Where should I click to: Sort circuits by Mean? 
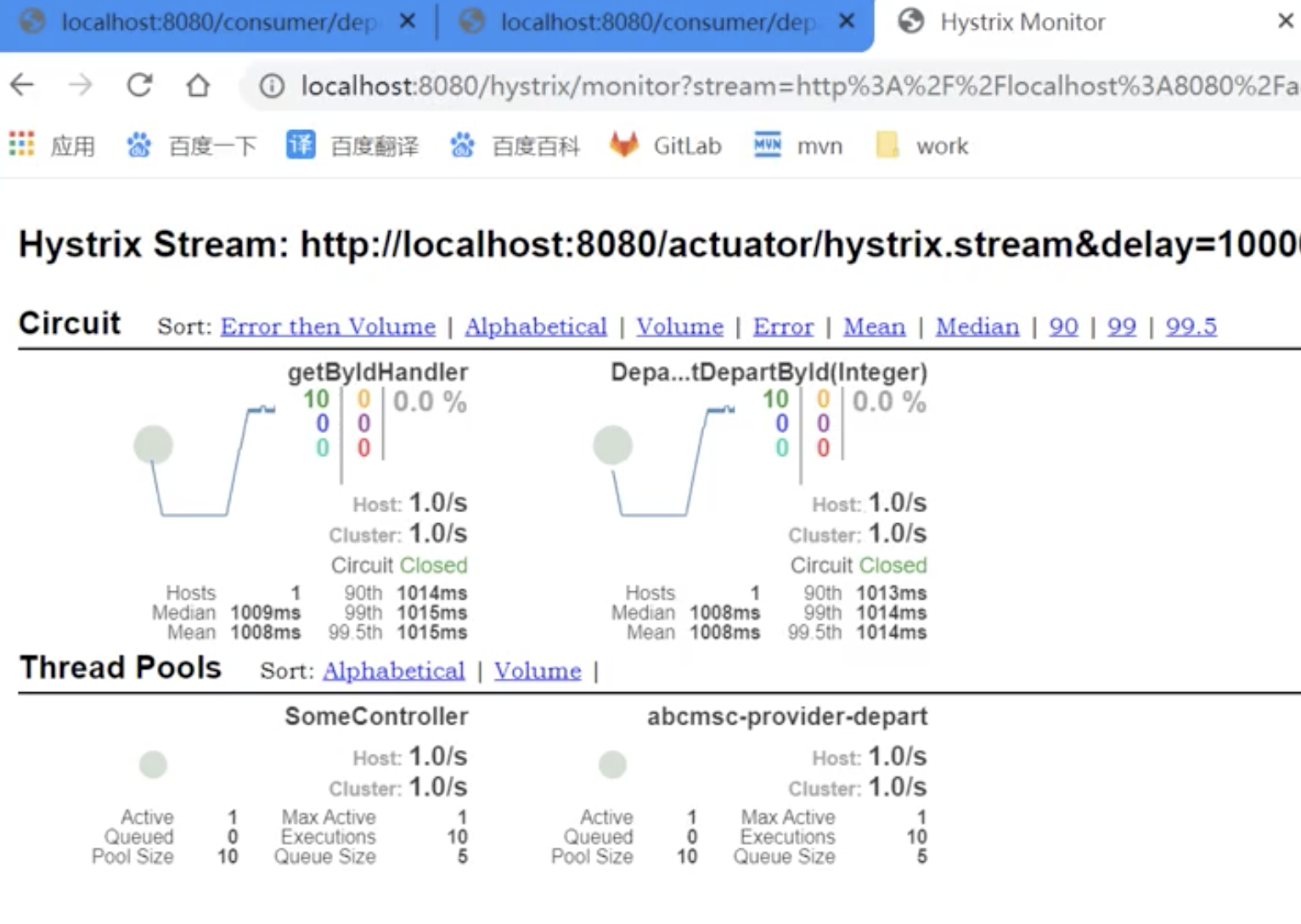point(875,327)
